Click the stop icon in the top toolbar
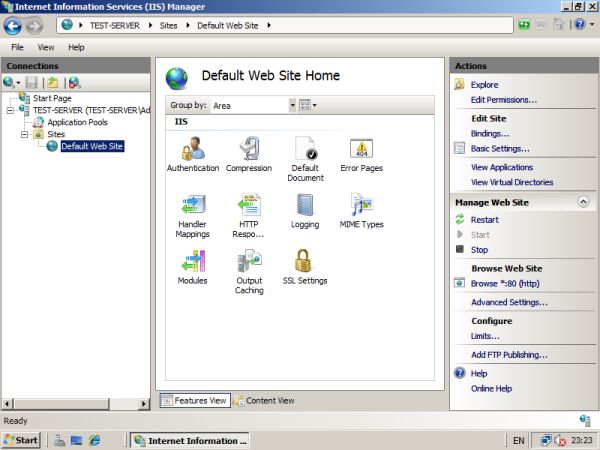Screen dimensions: 600x450 [x=541, y=25]
